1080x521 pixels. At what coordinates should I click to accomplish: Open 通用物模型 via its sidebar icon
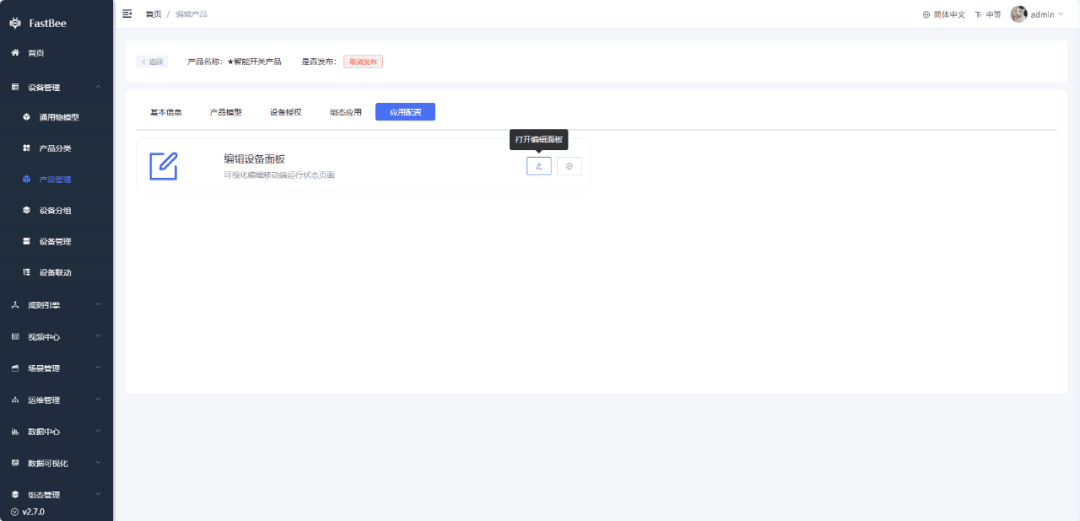[27, 117]
